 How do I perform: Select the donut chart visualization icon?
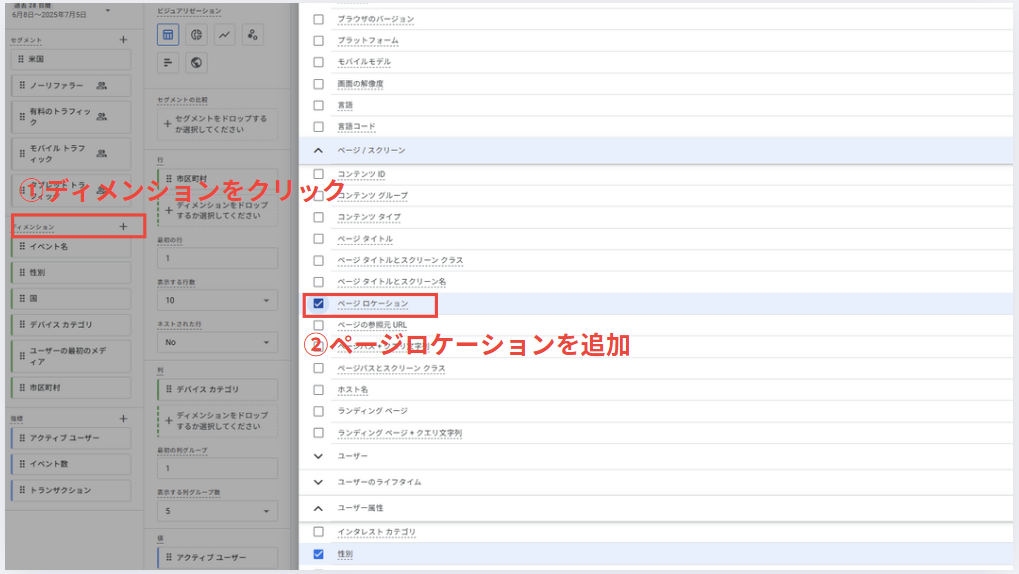[x=196, y=34]
